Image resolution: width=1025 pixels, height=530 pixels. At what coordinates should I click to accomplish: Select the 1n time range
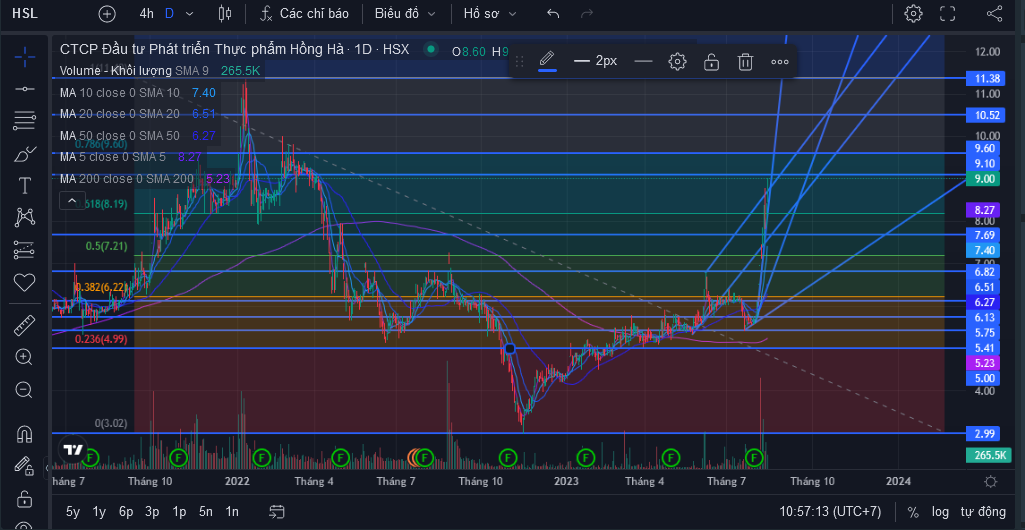coord(231,511)
